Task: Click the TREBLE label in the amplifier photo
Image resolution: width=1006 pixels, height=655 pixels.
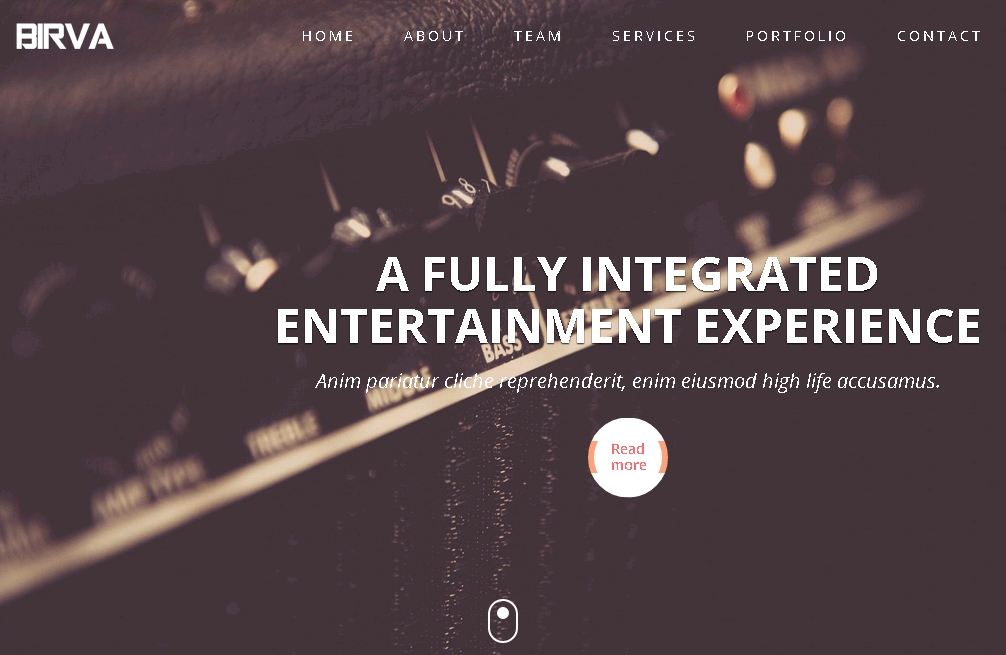Action: tap(282, 434)
